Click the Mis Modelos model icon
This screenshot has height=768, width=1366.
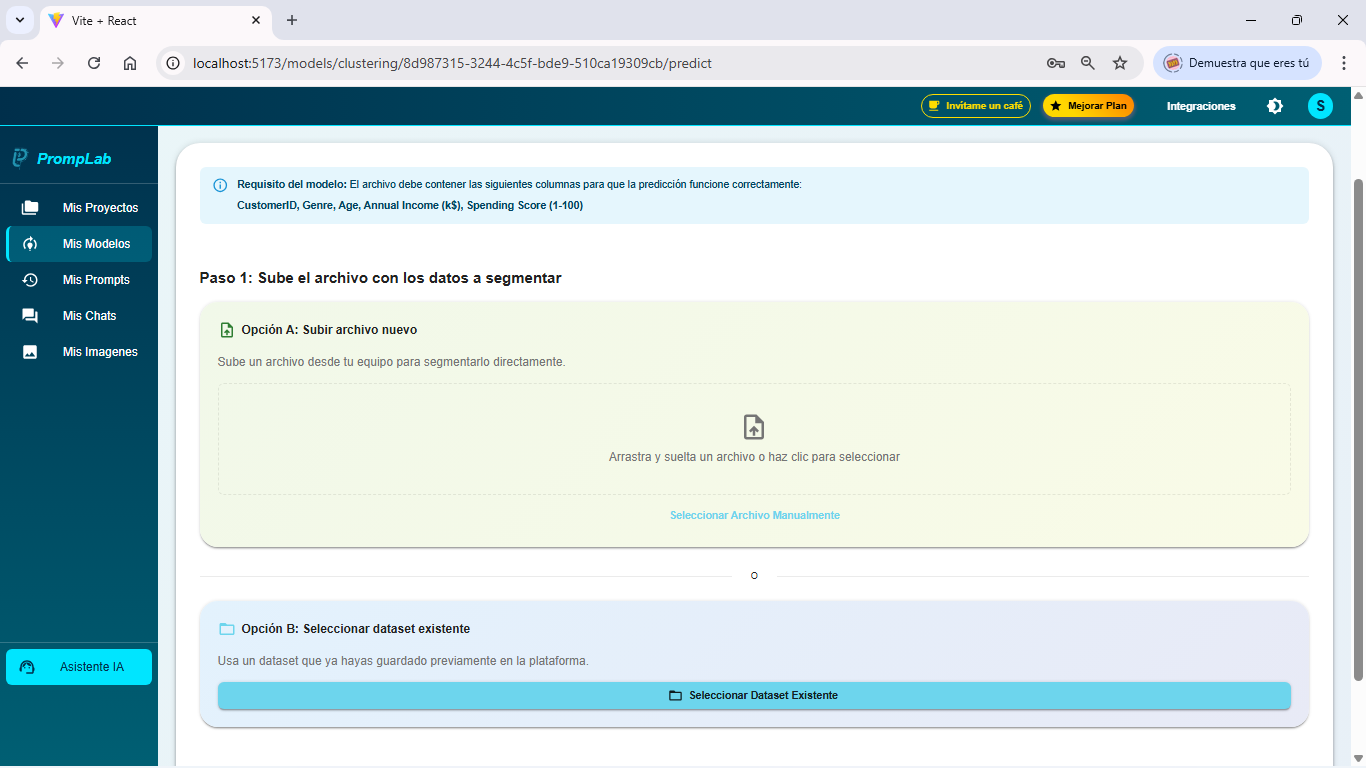pos(30,244)
